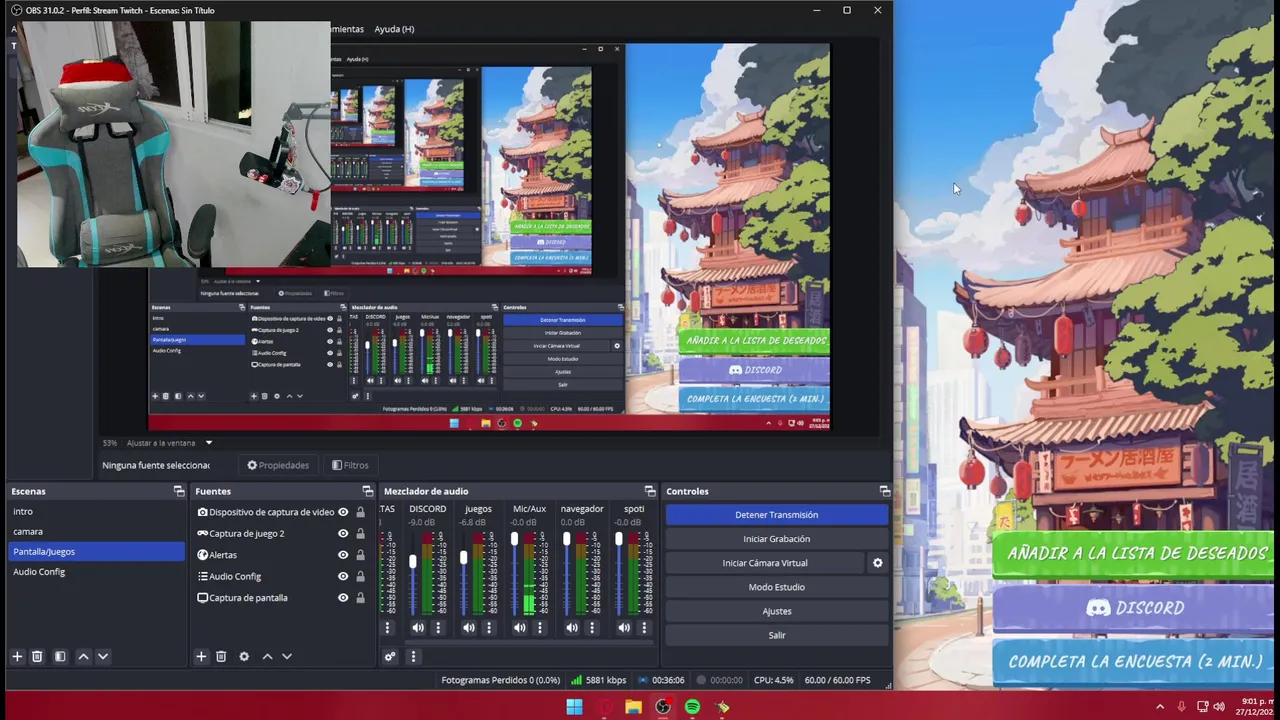
Task: Open Spotify from the taskbar
Action: pyautogui.click(x=692, y=707)
